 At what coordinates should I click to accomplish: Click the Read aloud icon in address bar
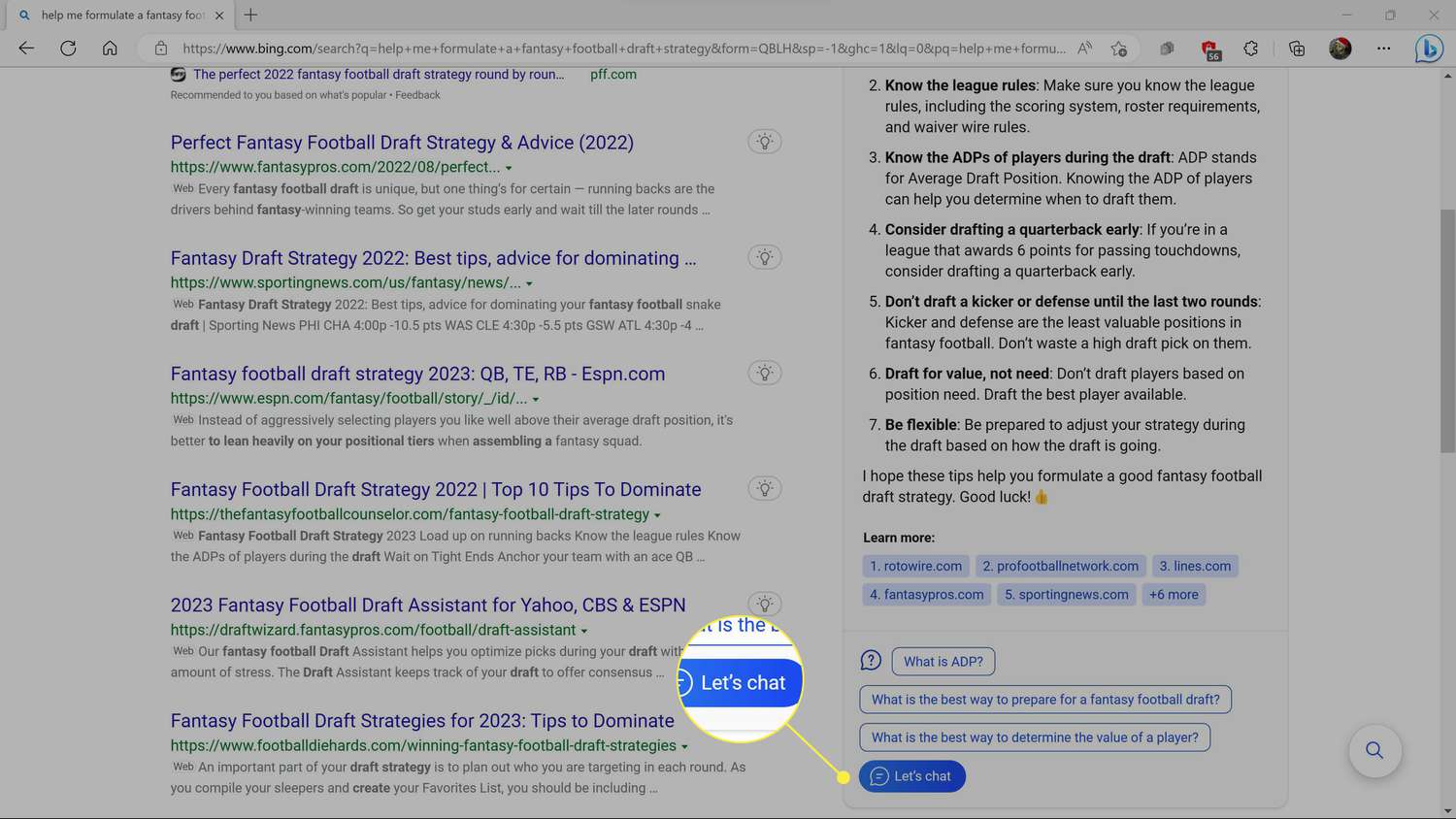[x=1085, y=49]
